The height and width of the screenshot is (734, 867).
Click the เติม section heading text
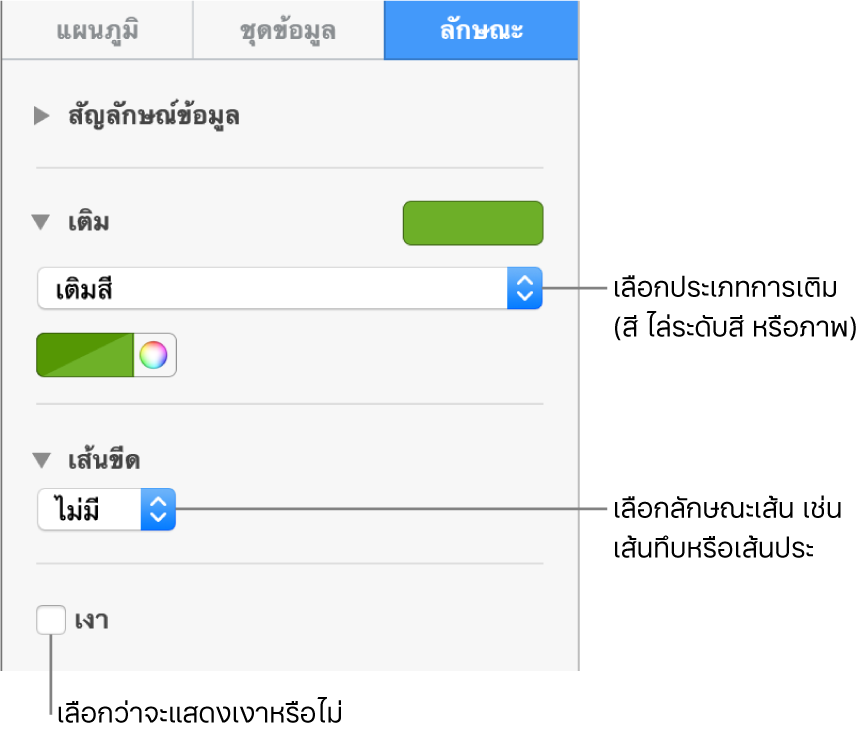click(x=88, y=222)
